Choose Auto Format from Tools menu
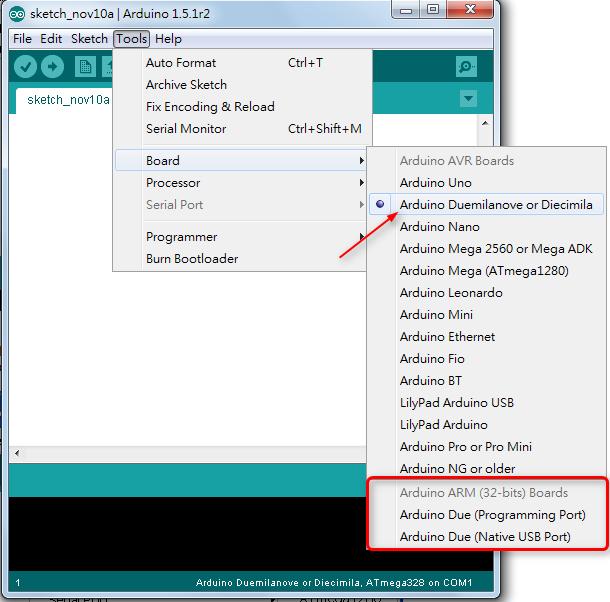 click(242, 63)
